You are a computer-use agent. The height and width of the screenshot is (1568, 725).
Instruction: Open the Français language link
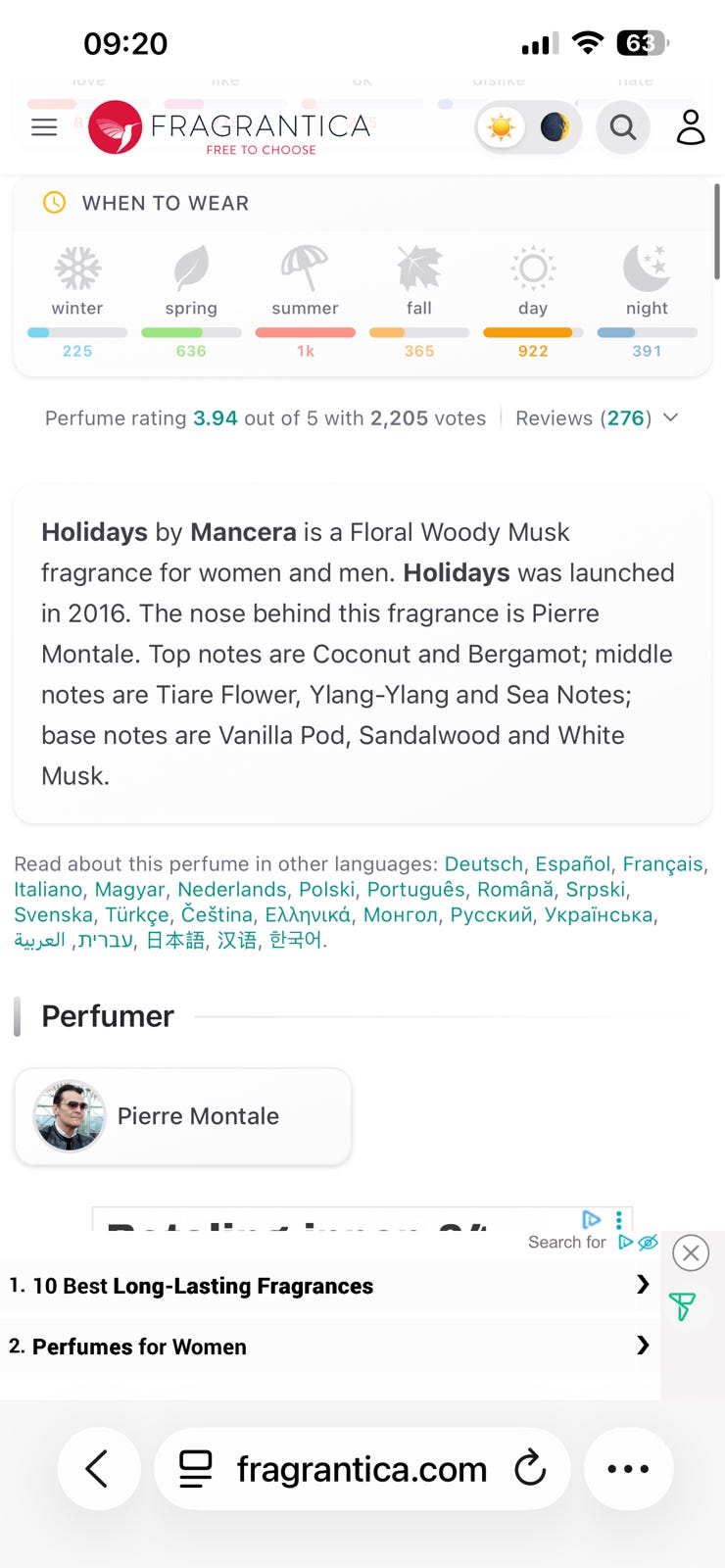[x=663, y=864]
